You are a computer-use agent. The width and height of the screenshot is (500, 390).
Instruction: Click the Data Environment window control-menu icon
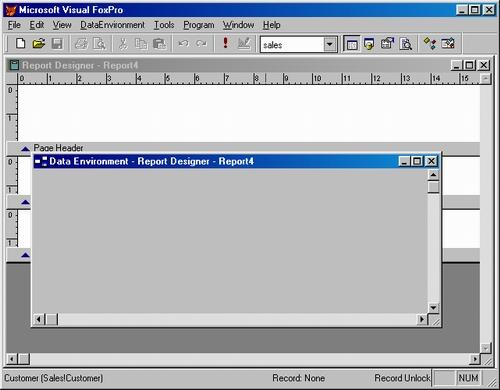[41, 161]
